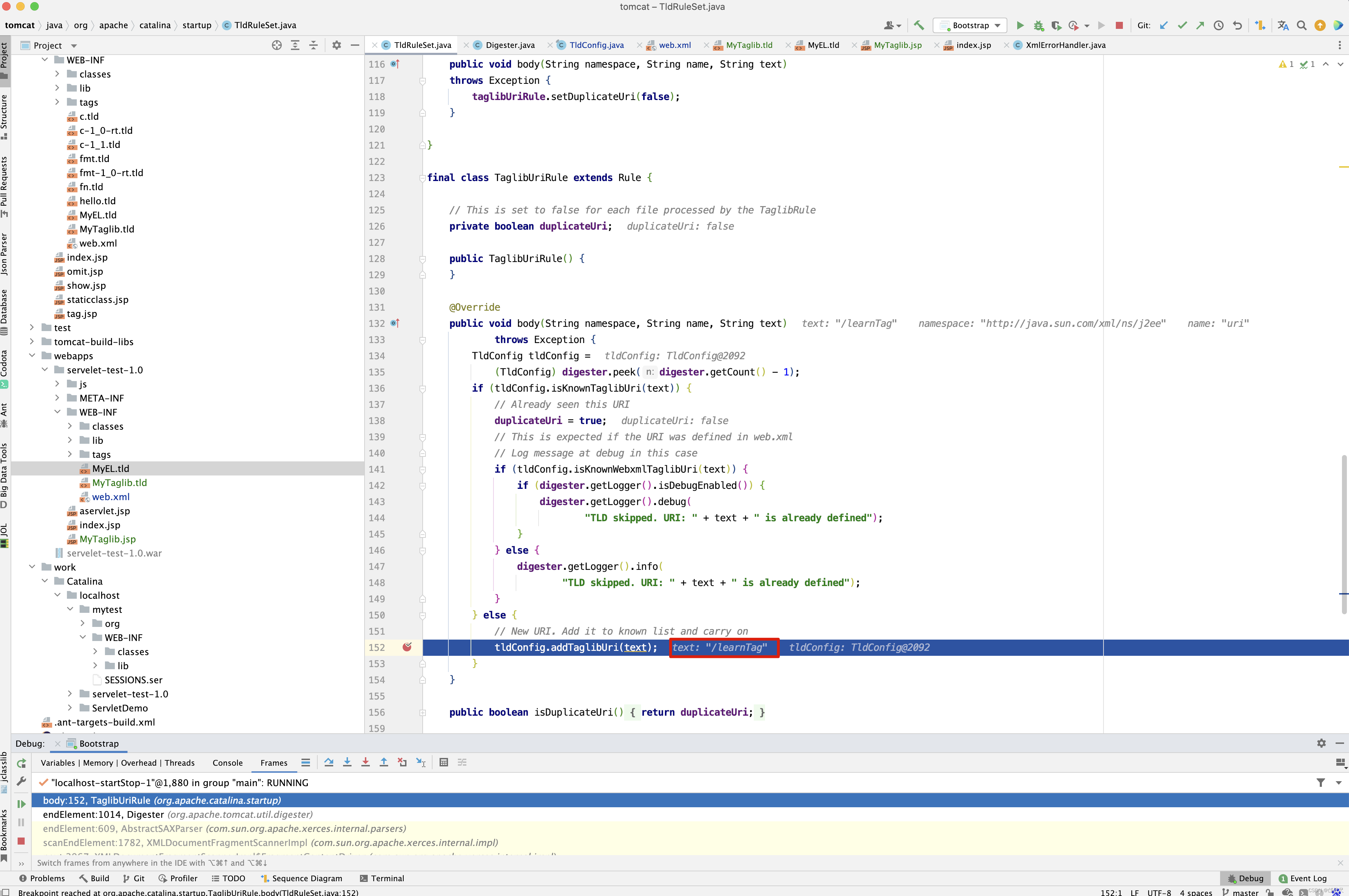Run Bootstrap with green play icon

tap(1020, 25)
